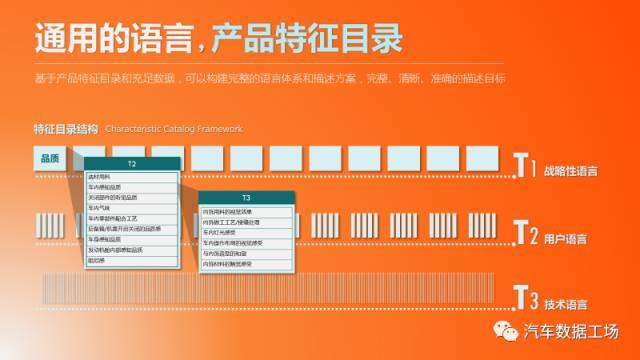Click the 特征目录结构 heading
This screenshot has width=640, height=360.
point(66,129)
